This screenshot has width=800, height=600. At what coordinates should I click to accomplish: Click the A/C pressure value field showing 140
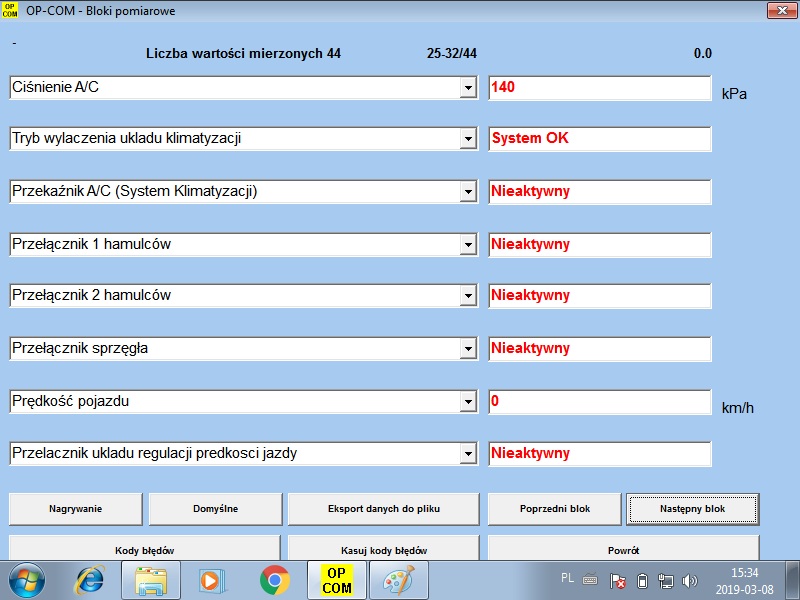point(599,88)
